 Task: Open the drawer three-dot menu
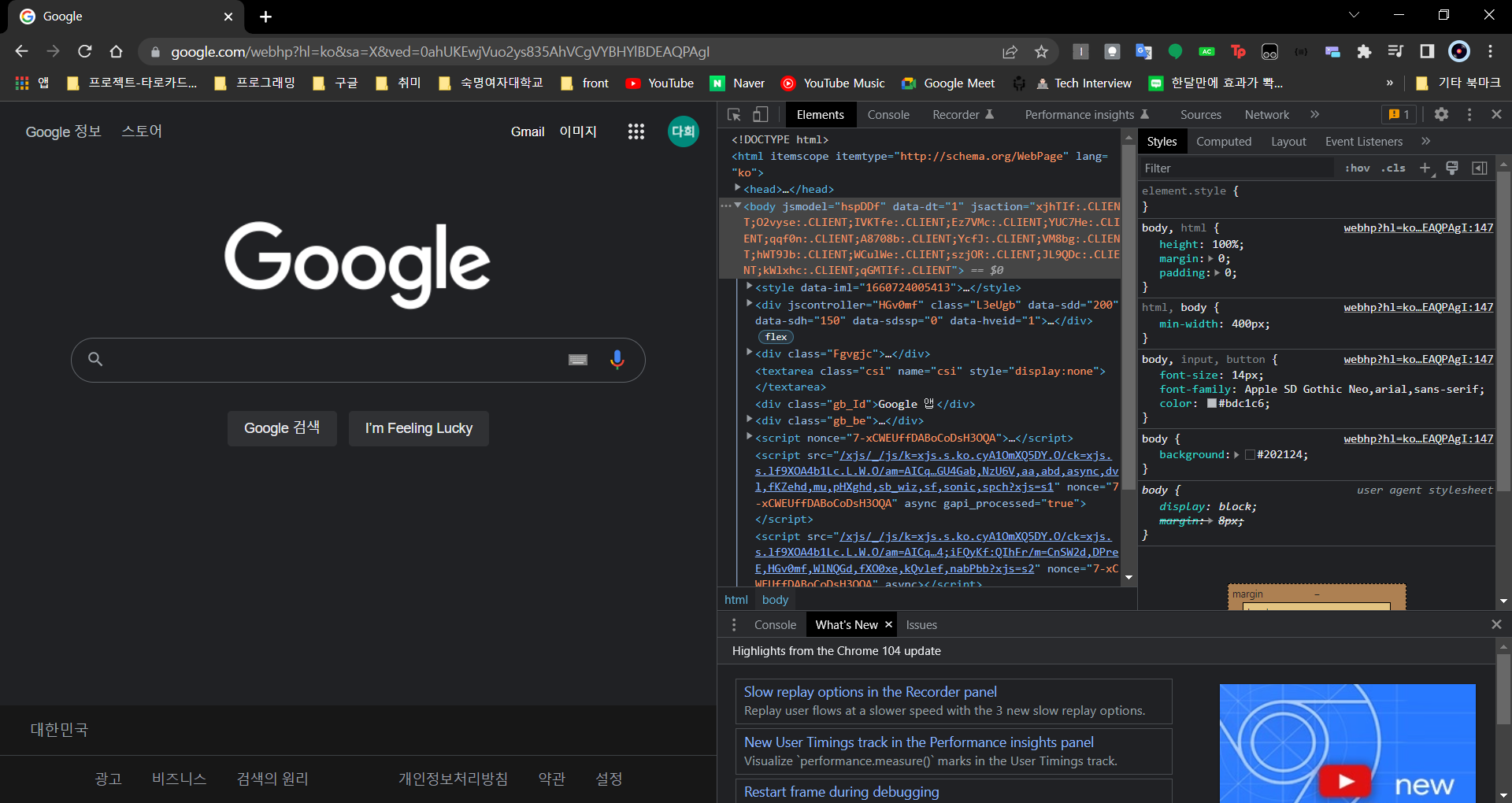pos(734,624)
